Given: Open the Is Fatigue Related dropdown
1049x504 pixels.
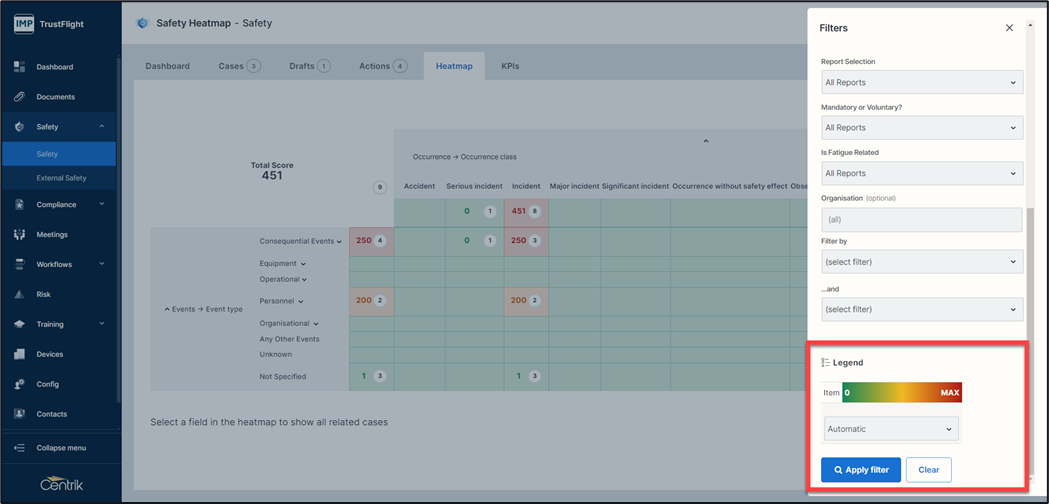Looking at the screenshot, I should pyautogui.click(x=920, y=174).
